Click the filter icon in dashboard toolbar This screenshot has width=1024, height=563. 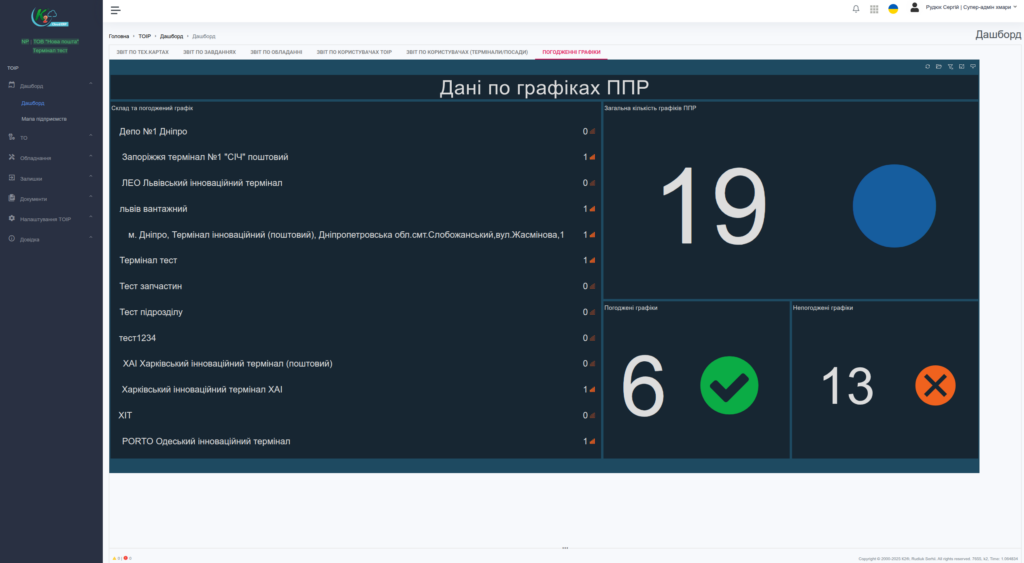coord(950,67)
